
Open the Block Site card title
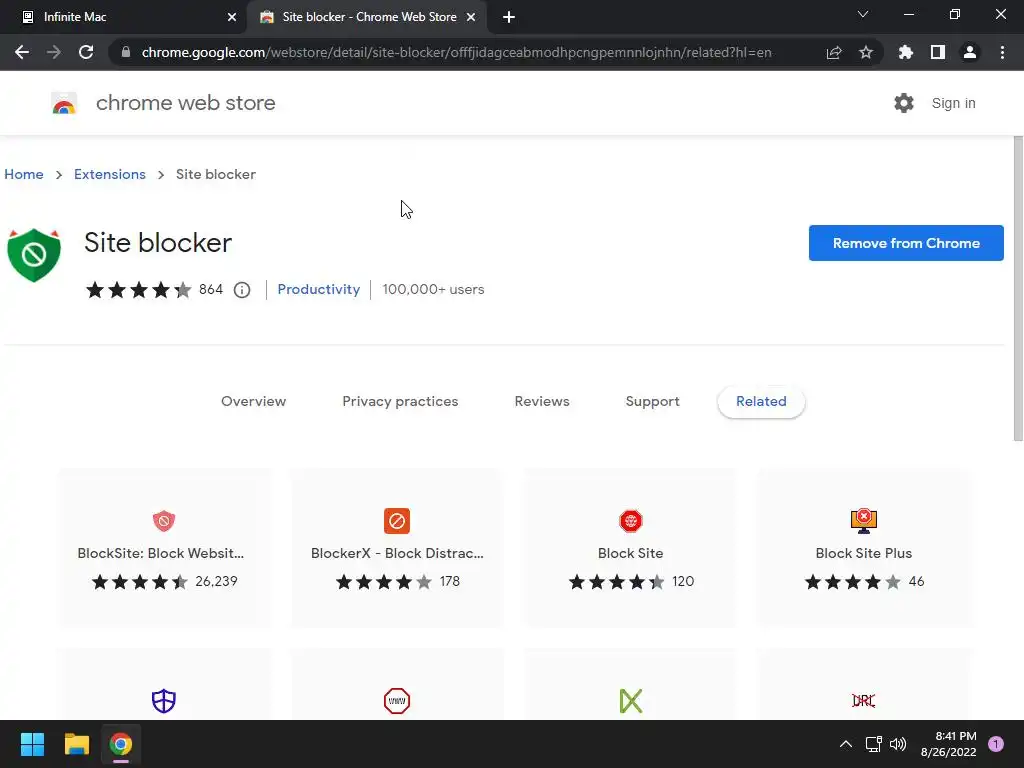630,553
